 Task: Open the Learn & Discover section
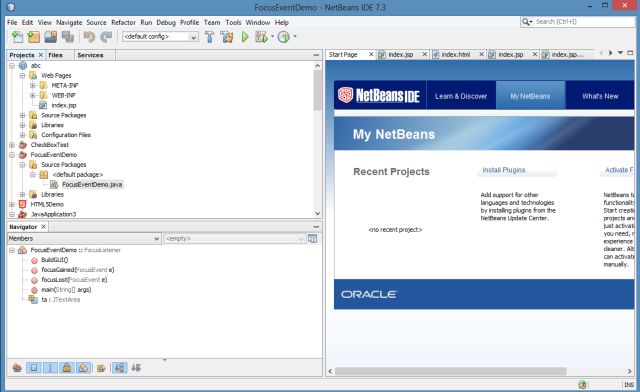click(461, 96)
